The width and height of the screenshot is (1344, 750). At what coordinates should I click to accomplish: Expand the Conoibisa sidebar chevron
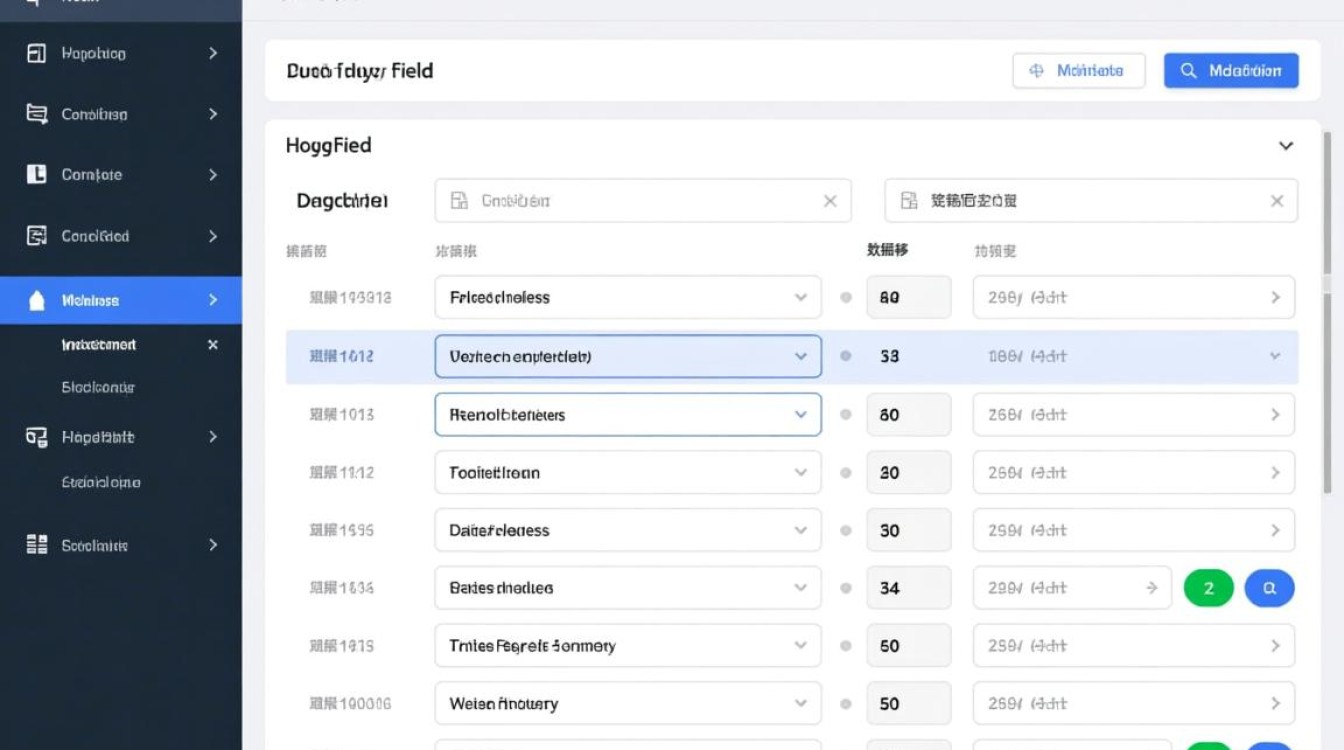213,114
